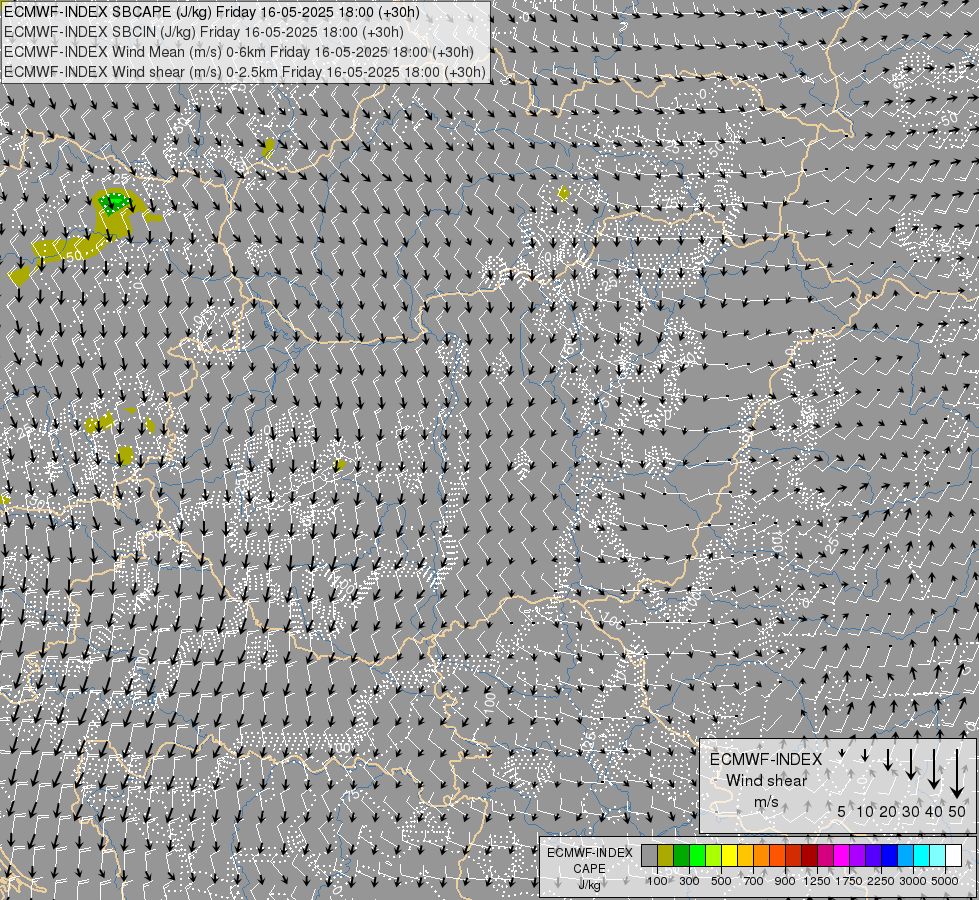Click the legend arrow above 30
Screen dimensions: 979x900
pyautogui.click(x=911, y=764)
